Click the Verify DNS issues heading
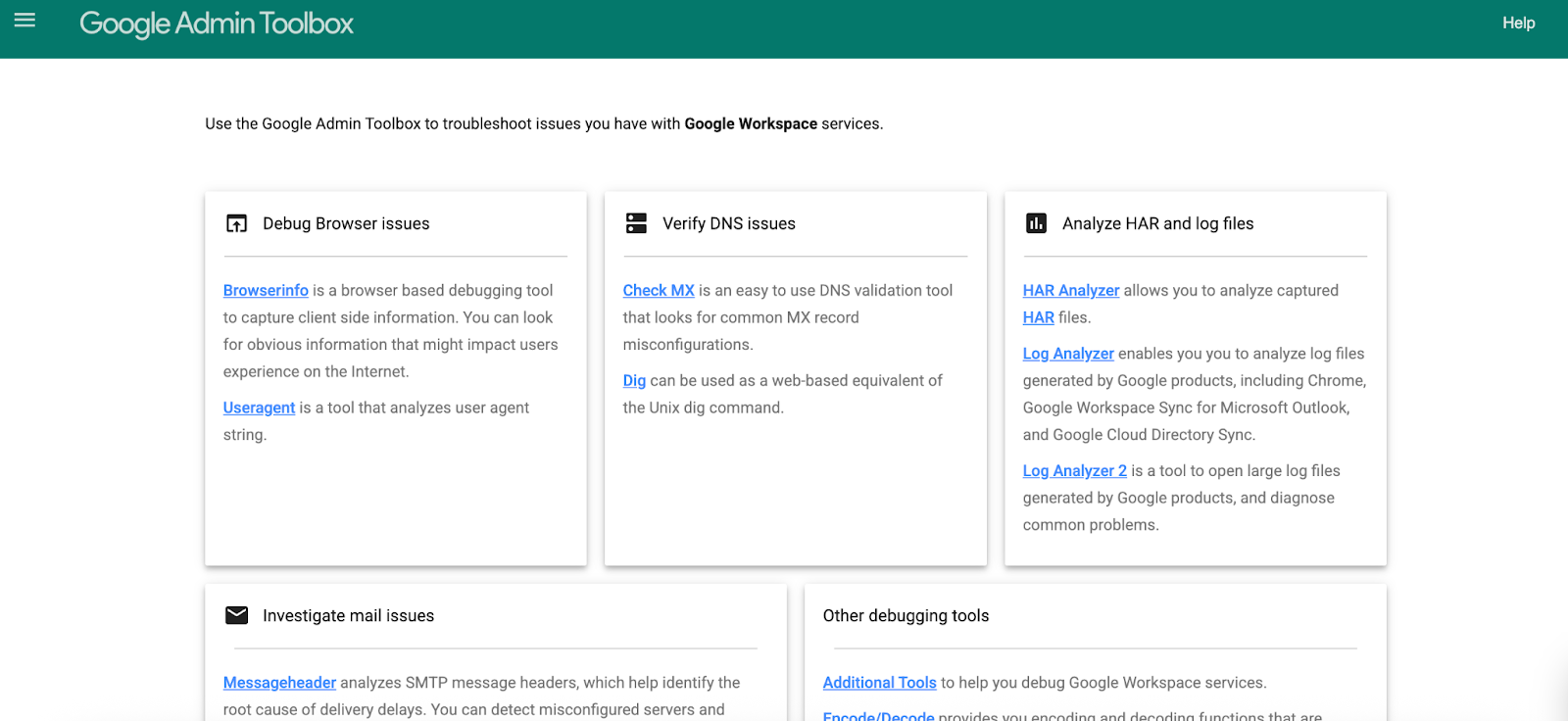Viewport: 1568px width, 721px height. click(x=729, y=223)
